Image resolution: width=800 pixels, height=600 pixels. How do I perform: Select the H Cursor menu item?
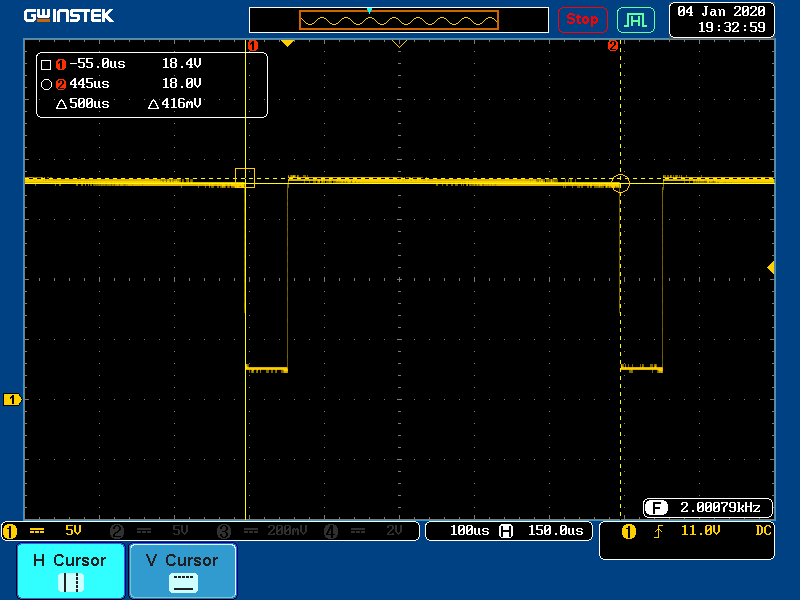pyautogui.click(x=70, y=571)
